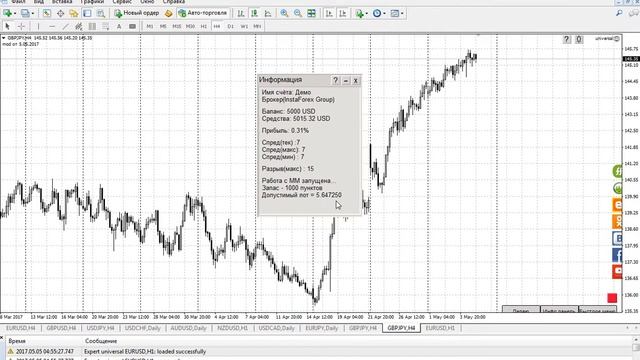
Task: Open the Facebook icon on chart sidebar
Action: tap(617, 256)
